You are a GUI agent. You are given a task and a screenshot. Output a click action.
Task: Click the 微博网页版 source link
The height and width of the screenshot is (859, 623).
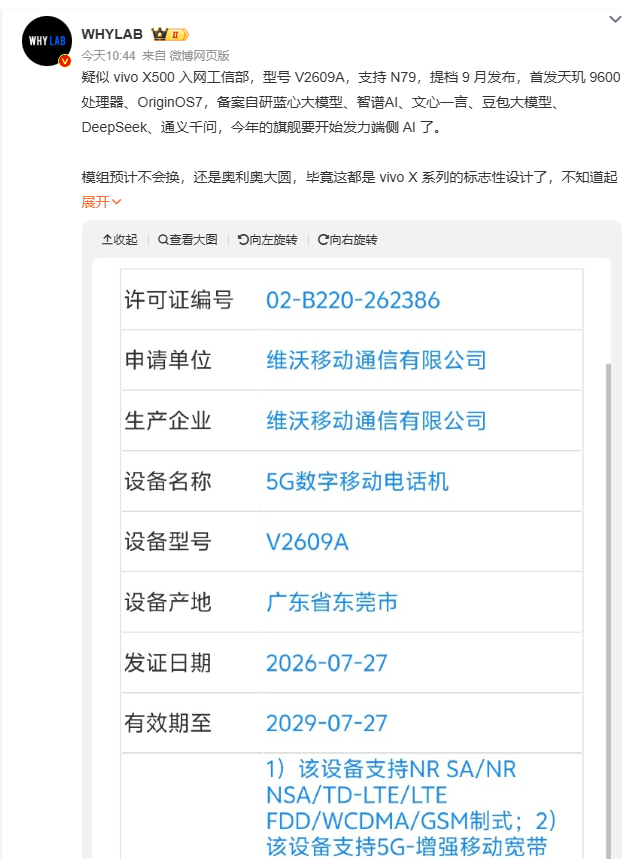pos(199,55)
